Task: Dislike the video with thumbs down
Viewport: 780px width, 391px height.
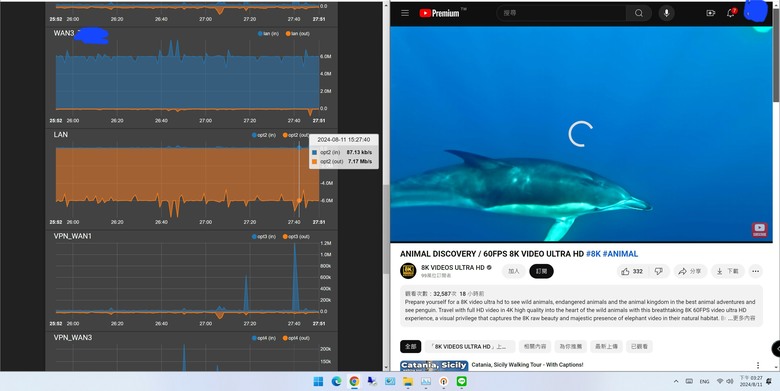Action: [659, 271]
